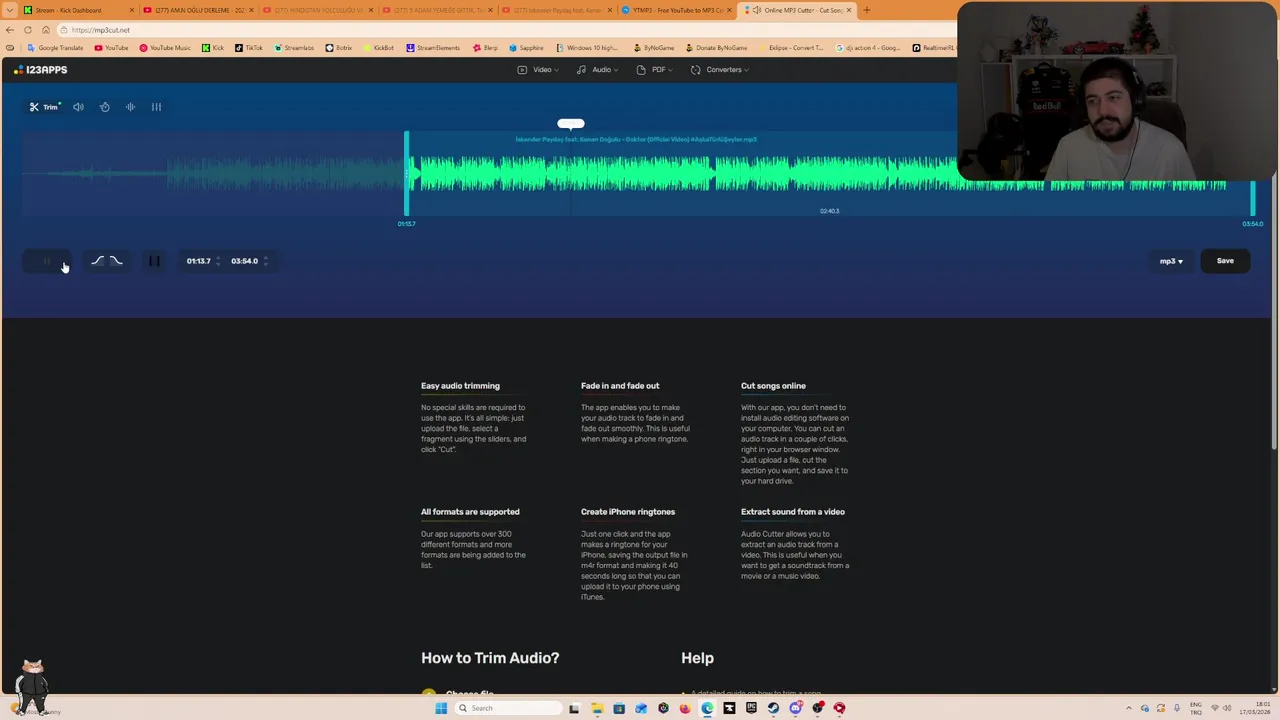The width and height of the screenshot is (1280, 720).
Task: Open the Pitch waveform tool
Action: pos(130,107)
